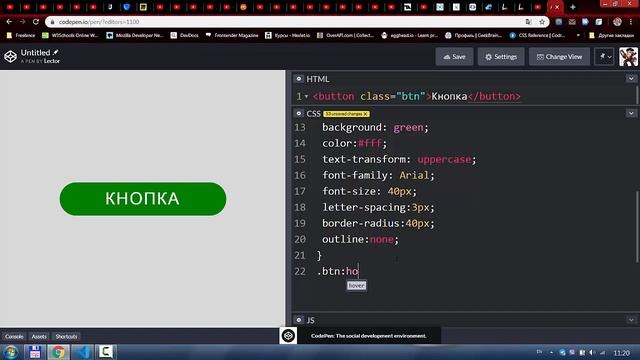Click the CodePen logo in header

(10, 56)
